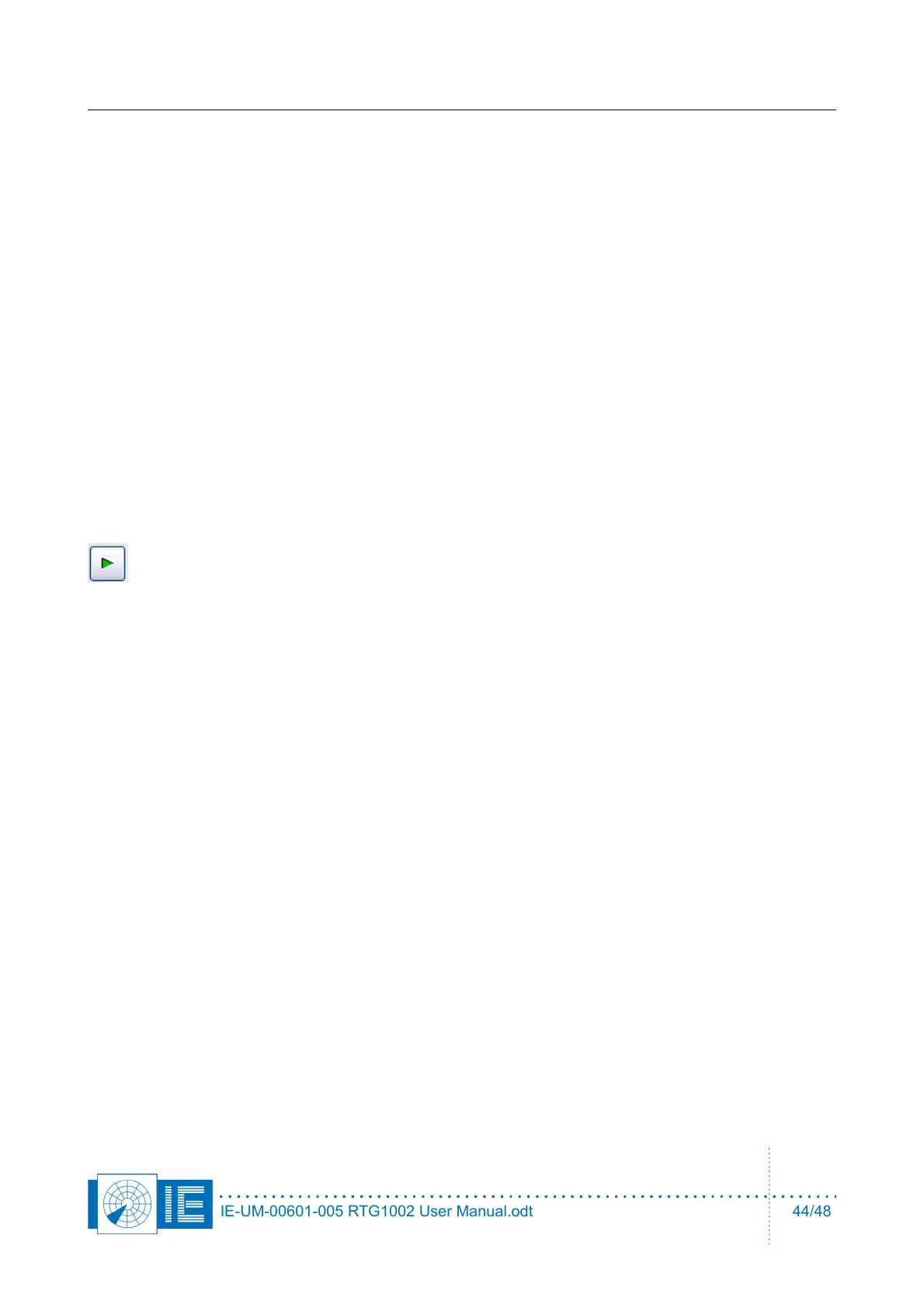Click the 44/48 page number
Screen dimensions: 924x1308
[x=811, y=1212]
